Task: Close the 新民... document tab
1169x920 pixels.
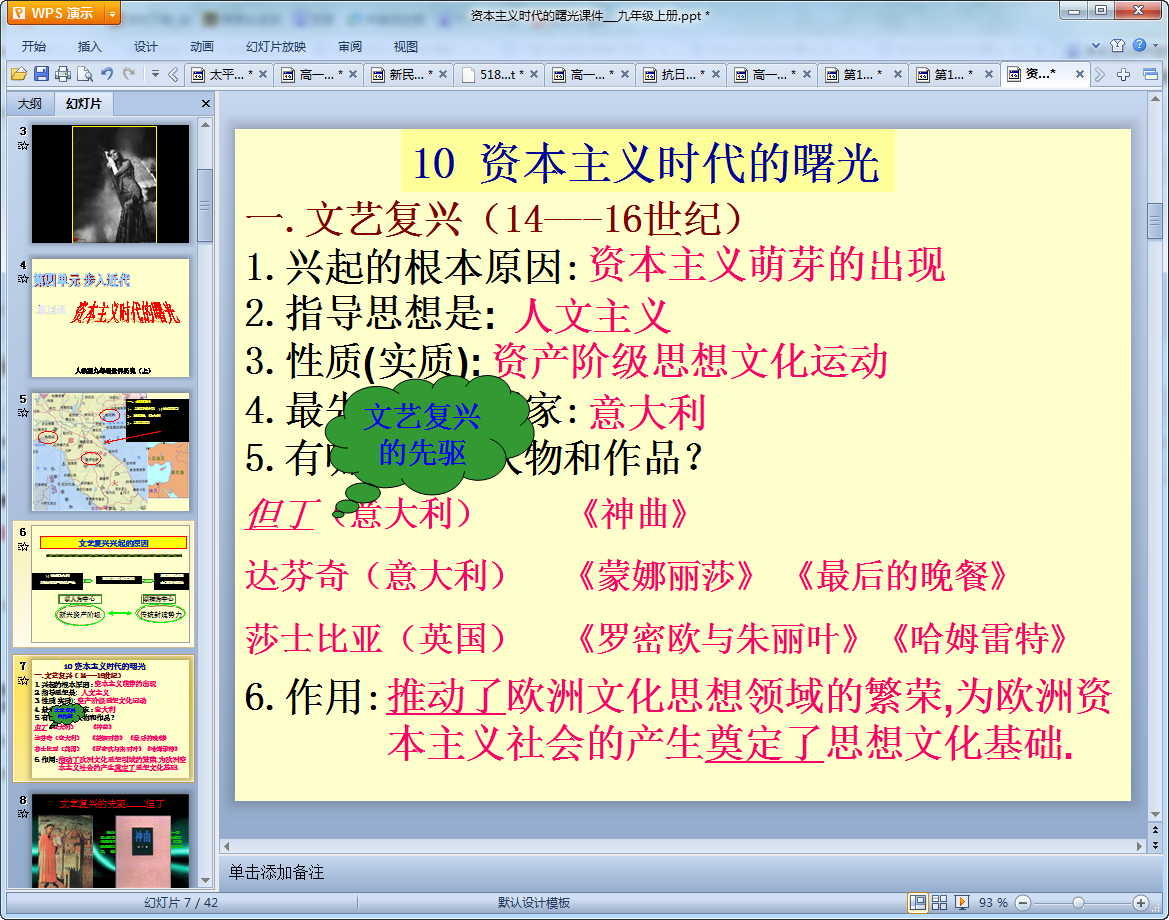Action: click(443, 75)
